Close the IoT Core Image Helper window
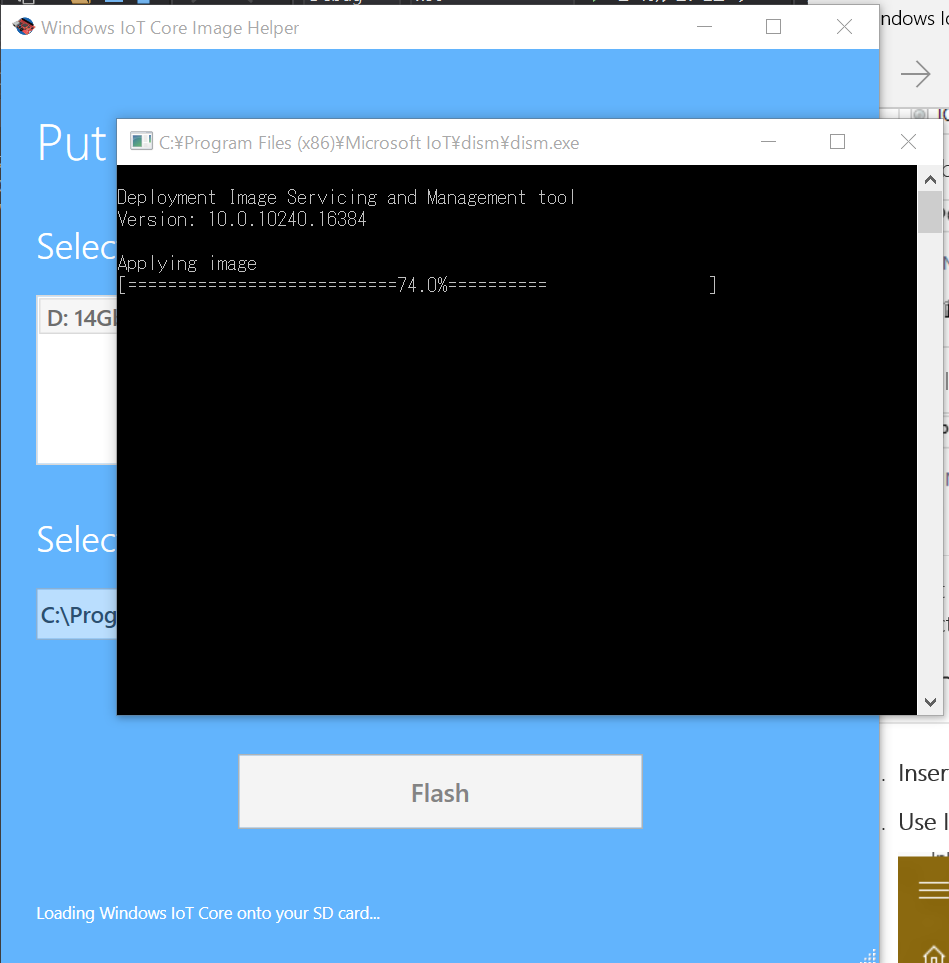This screenshot has width=949, height=963. click(844, 27)
